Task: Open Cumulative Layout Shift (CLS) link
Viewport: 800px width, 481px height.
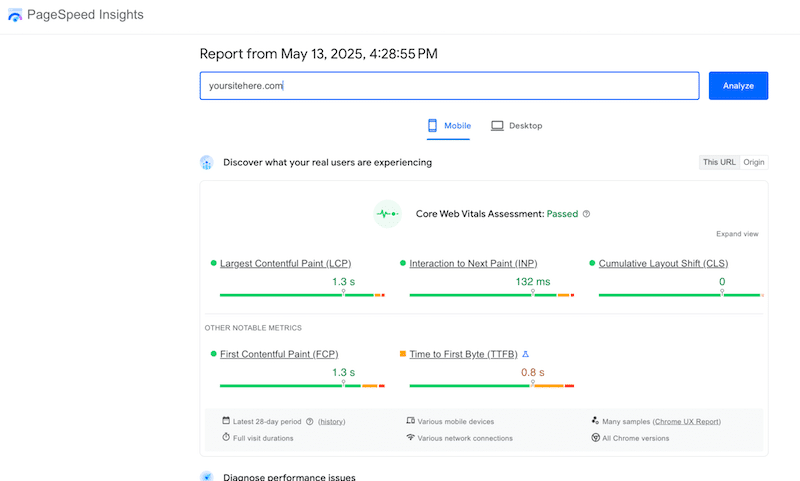Action: click(x=663, y=264)
